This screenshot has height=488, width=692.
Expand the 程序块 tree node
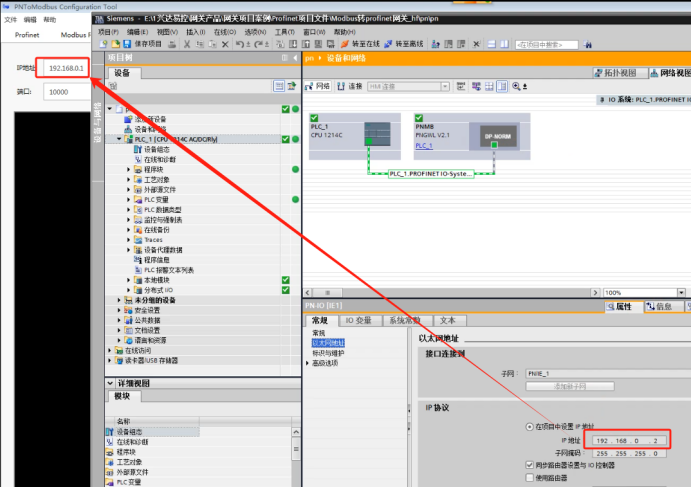click(x=129, y=169)
